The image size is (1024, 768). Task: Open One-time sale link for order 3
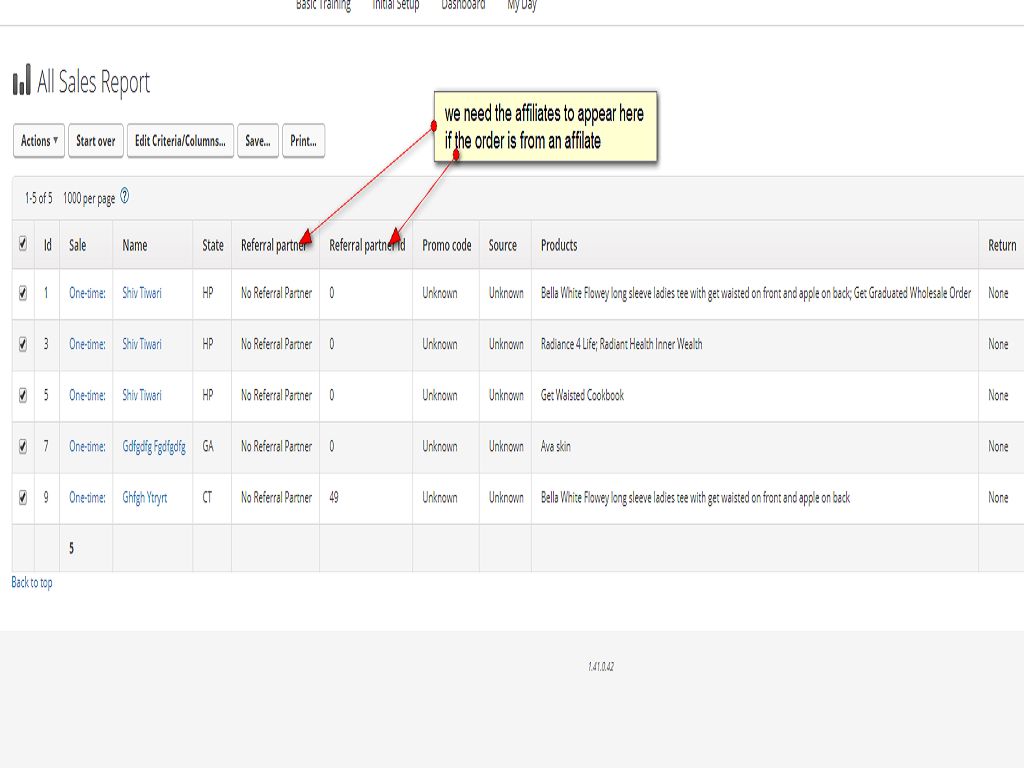coord(87,344)
